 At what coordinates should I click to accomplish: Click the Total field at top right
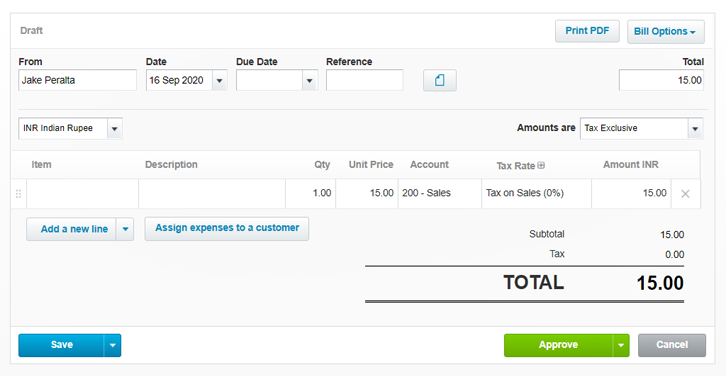pos(661,80)
